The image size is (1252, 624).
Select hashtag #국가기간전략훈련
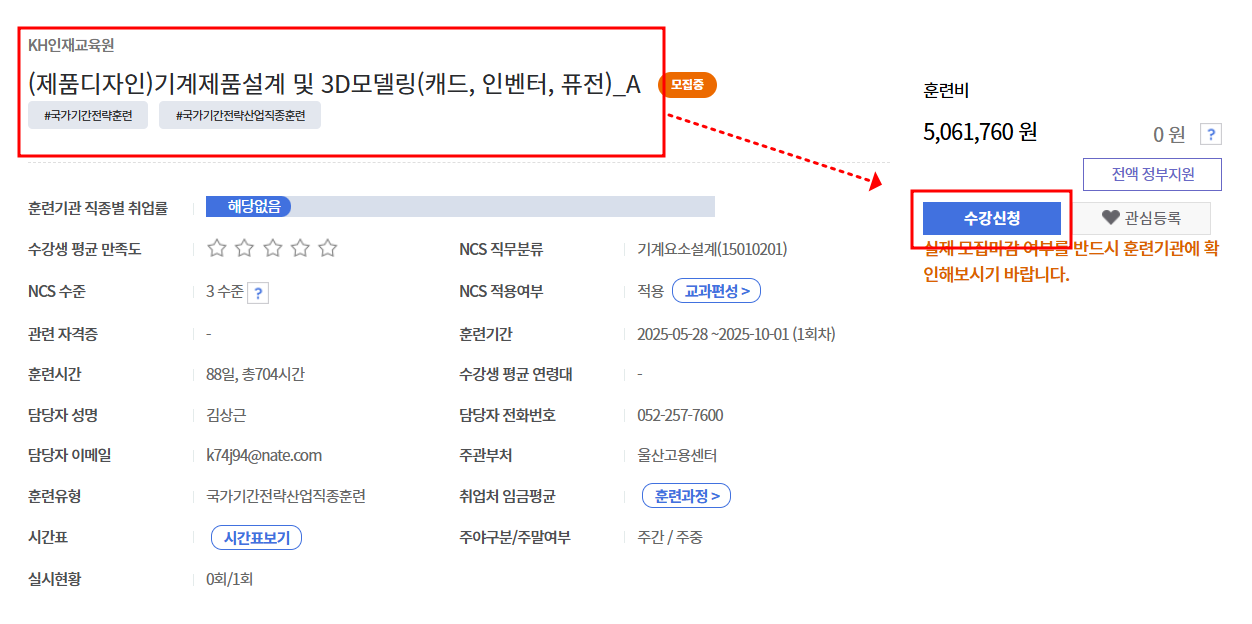click(88, 115)
